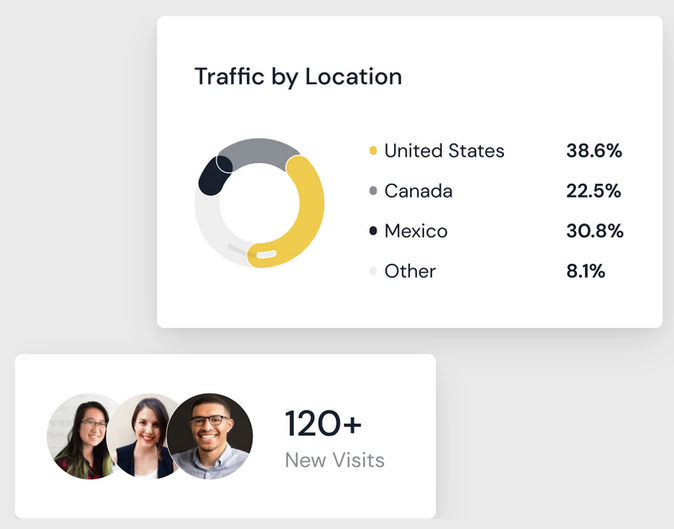Click the Other legend label

coord(410,271)
